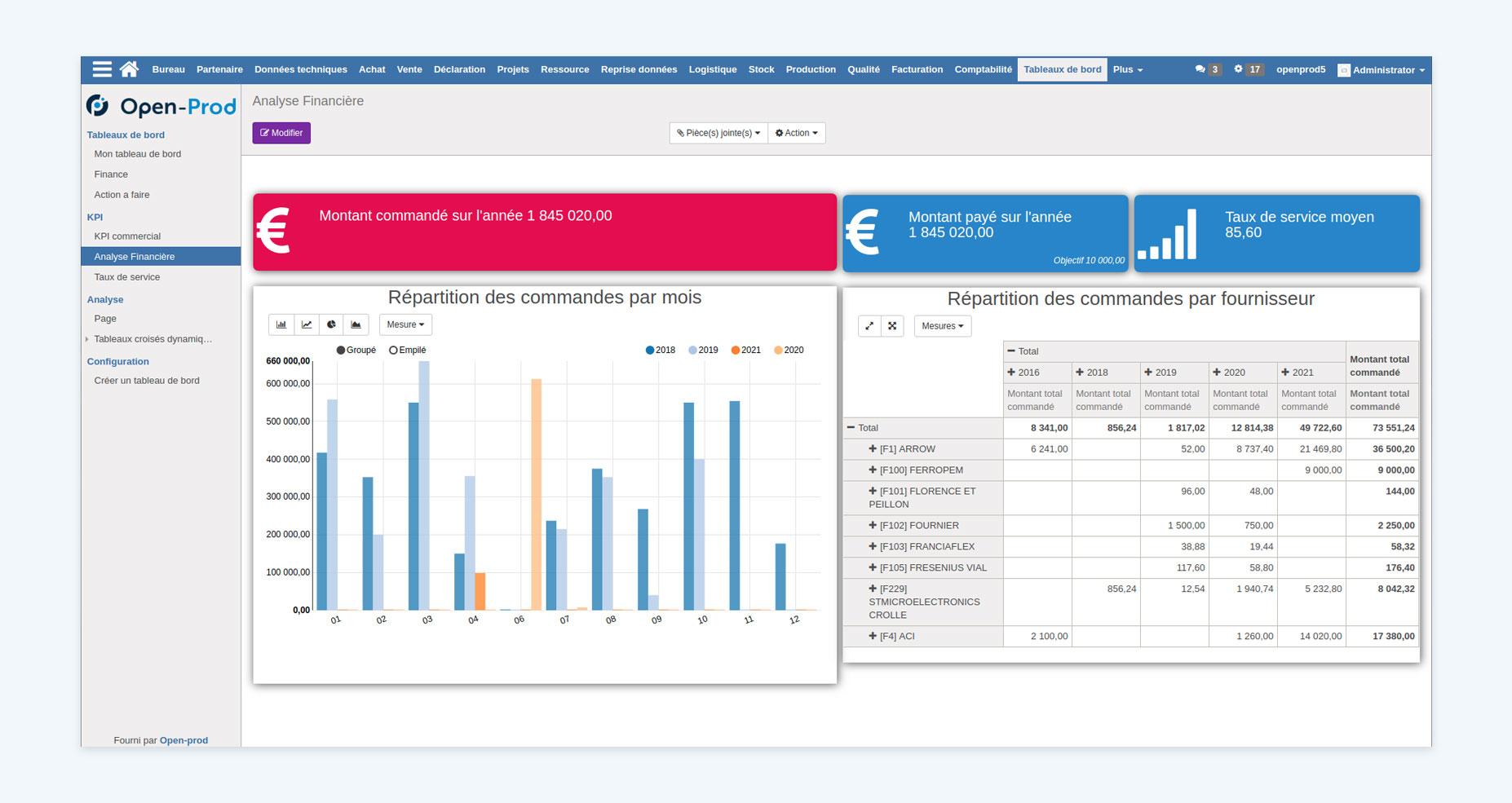
Task: Go to home via house icon
Action: [x=129, y=69]
